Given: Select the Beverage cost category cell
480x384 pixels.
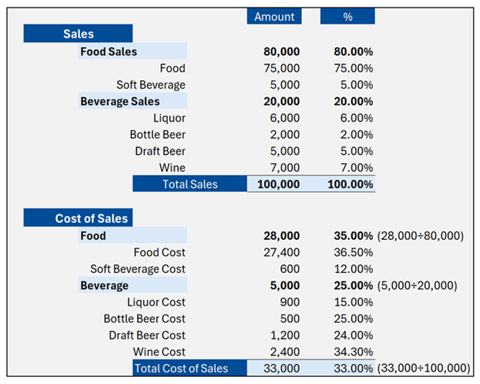Looking at the screenshot, I should [x=133, y=285].
